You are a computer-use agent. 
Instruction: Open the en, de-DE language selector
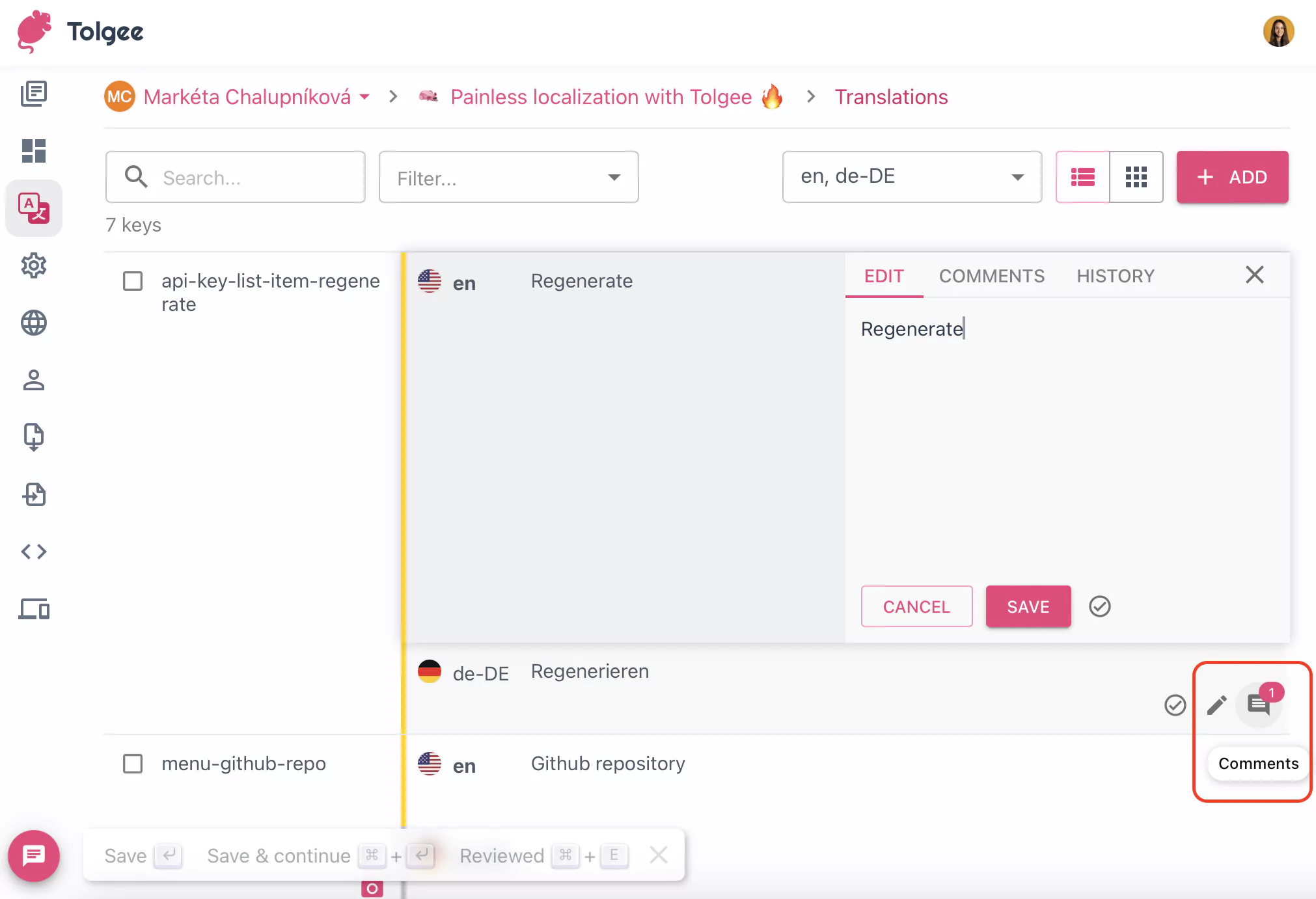coord(911,177)
